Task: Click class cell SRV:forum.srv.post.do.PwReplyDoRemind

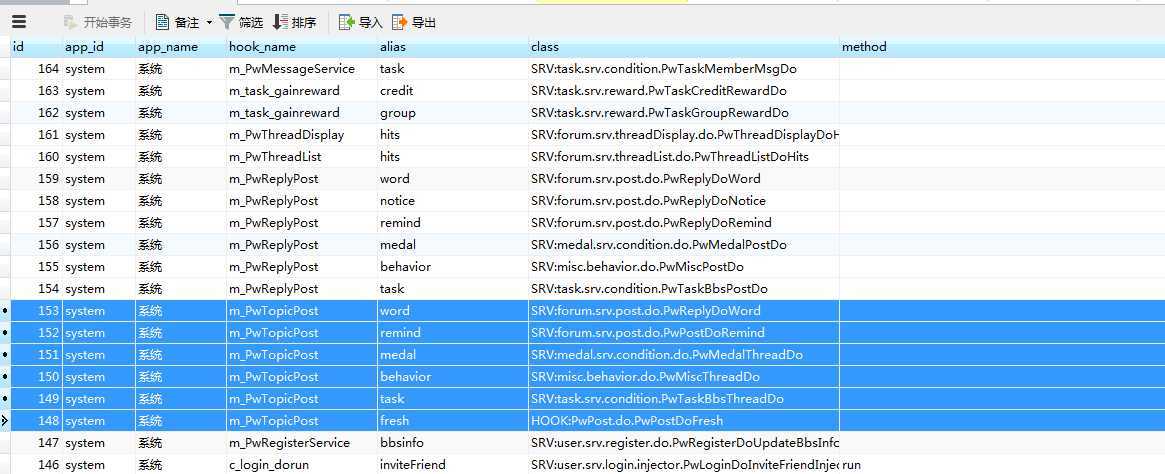Action: [684, 223]
